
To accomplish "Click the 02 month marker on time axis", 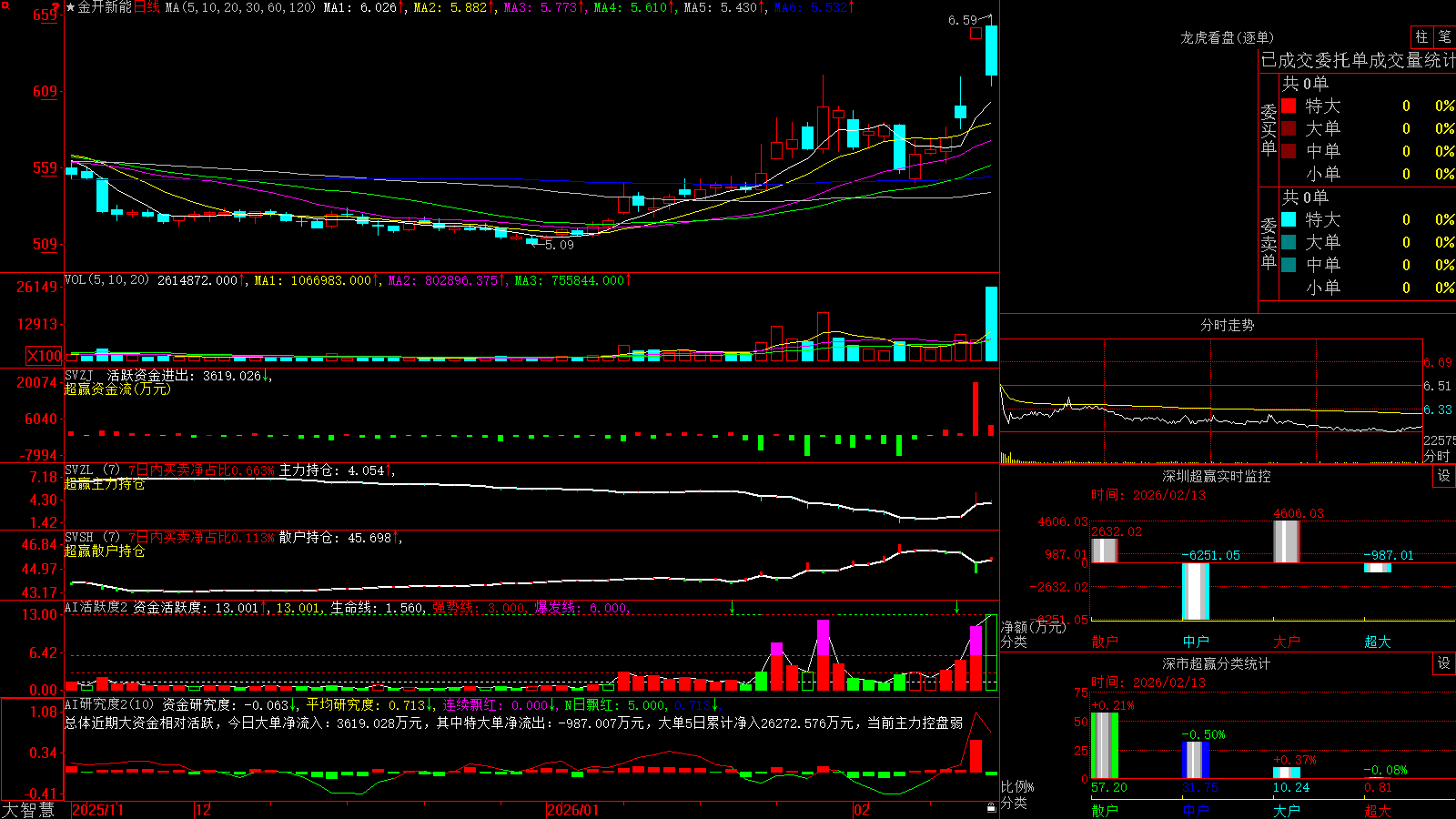I will (861, 809).
